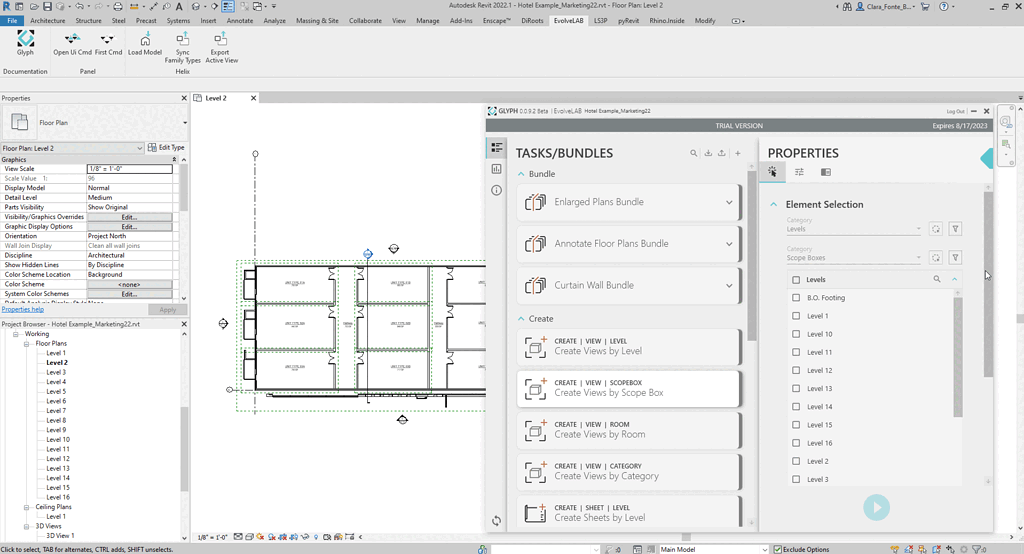This screenshot has height=554, width=1024.
Task: Open the Annotate ribbon tab
Action: point(240,20)
